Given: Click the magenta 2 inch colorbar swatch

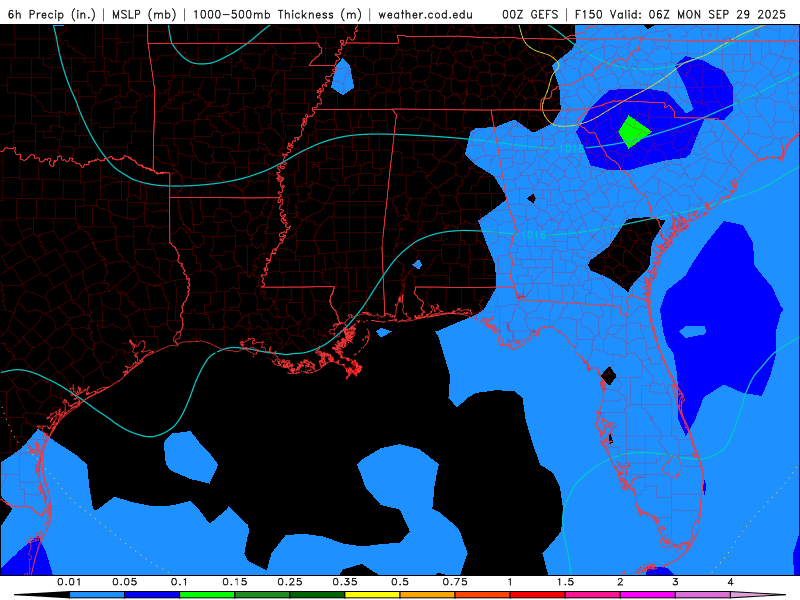Looking at the screenshot, I should pyautogui.click(x=648, y=595).
